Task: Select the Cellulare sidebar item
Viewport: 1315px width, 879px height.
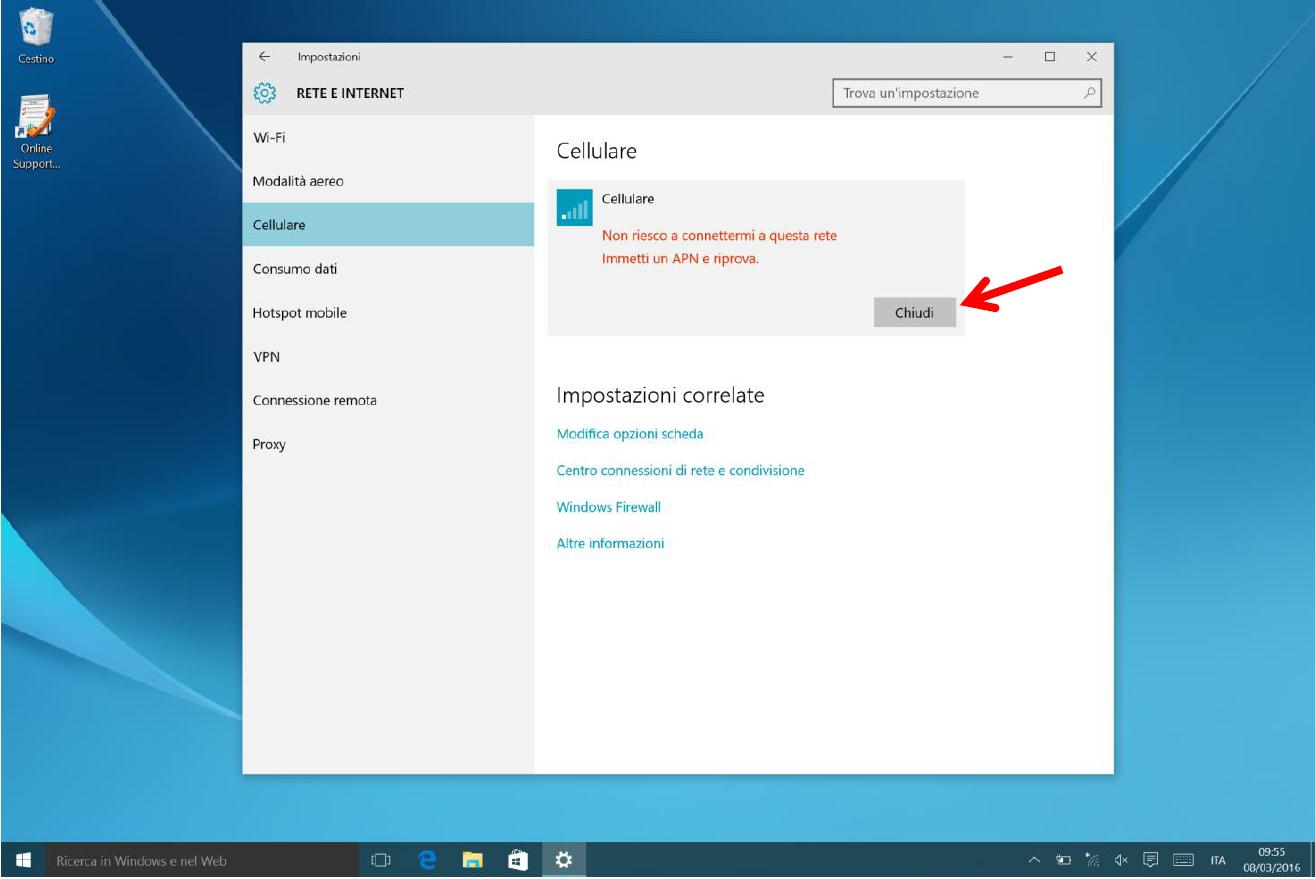Action: (x=388, y=225)
